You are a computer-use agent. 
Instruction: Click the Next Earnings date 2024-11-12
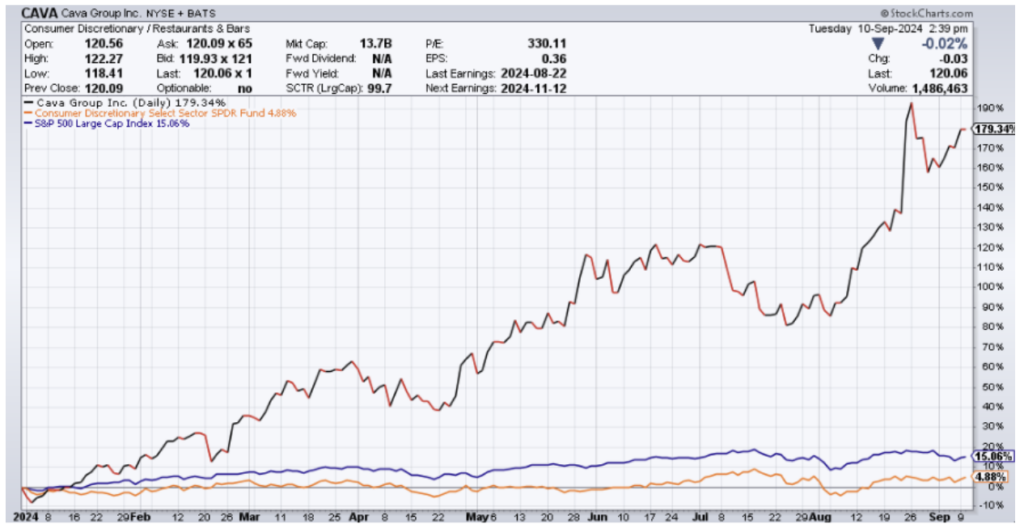tap(533, 88)
